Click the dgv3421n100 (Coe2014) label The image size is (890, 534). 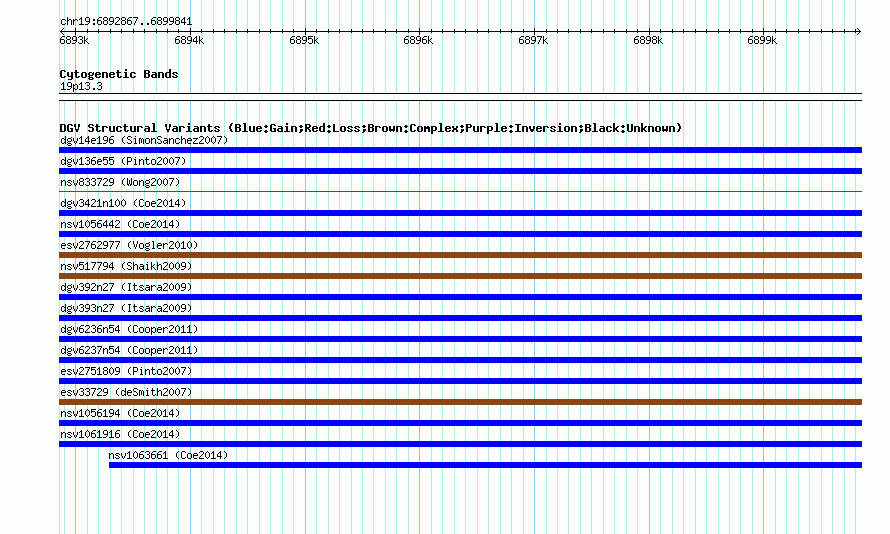123,203
